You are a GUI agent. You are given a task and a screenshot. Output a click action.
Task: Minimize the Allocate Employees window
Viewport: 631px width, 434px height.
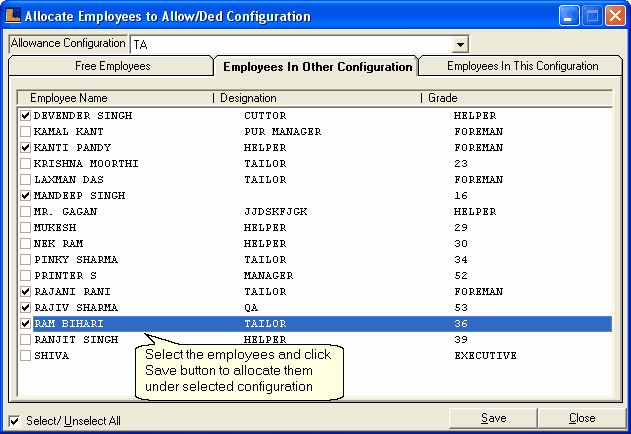[x=568, y=16]
